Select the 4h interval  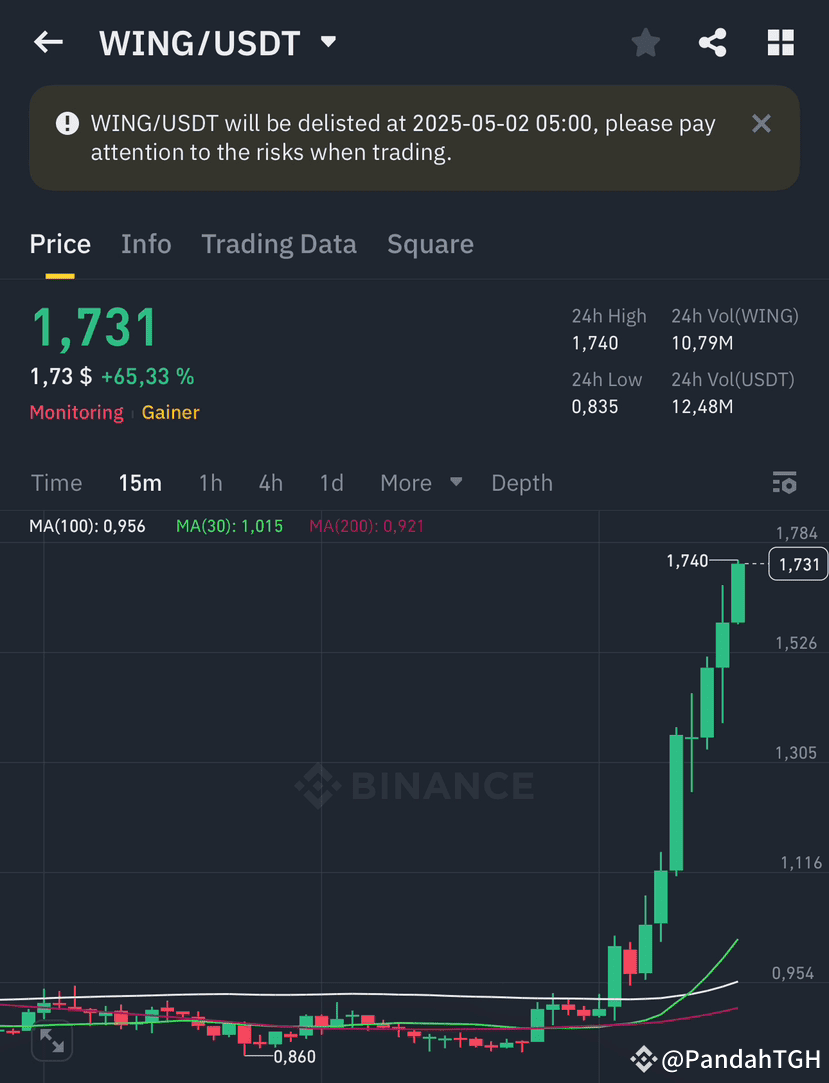(271, 483)
